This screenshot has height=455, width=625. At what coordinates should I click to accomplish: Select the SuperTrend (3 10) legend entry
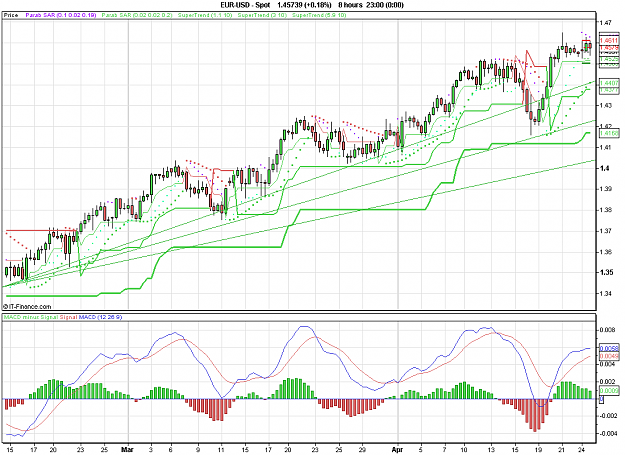pos(262,15)
